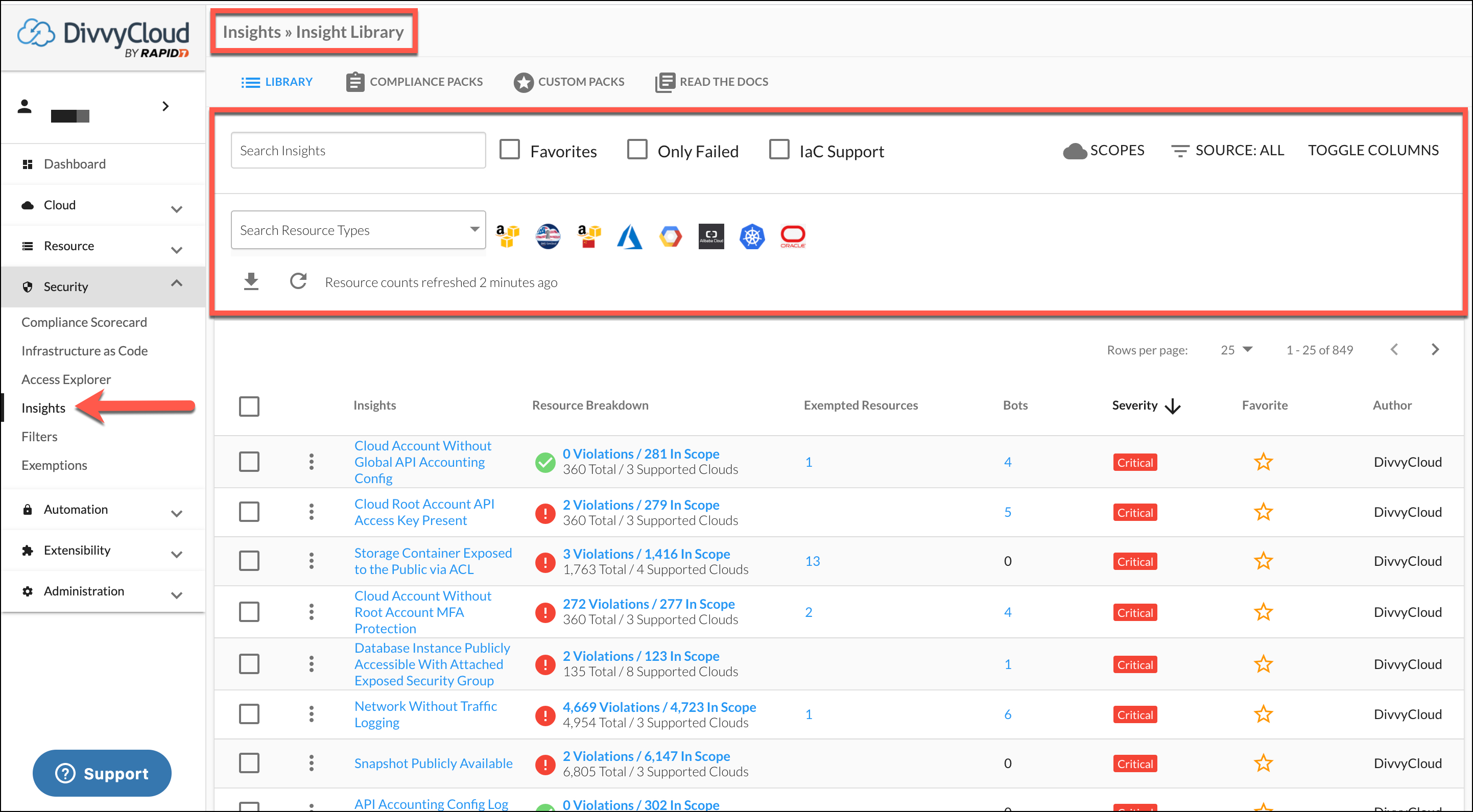The image size is (1473, 812).
Task: Open the Network Without Traffic Logging insight
Action: tap(425, 714)
